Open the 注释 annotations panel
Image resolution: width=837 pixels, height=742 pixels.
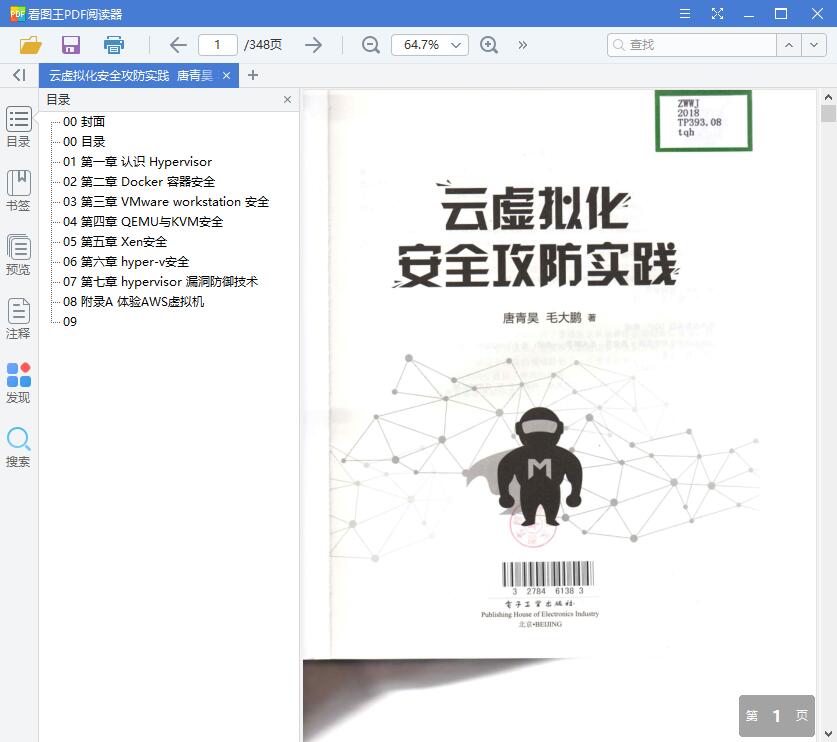pyautogui.click(x=18, y=317)
